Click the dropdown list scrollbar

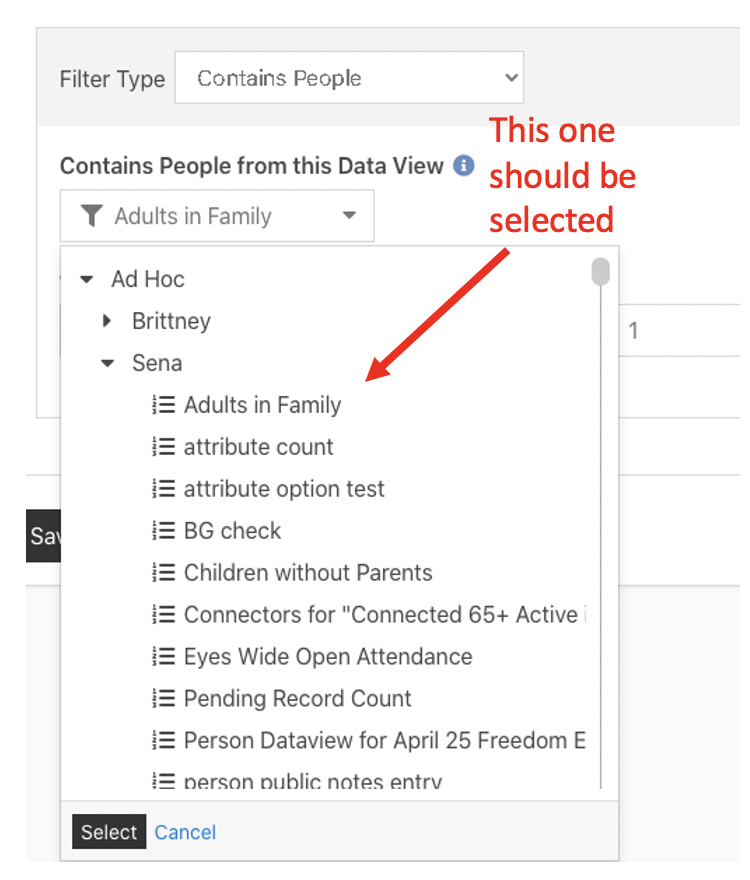point(600,270)
